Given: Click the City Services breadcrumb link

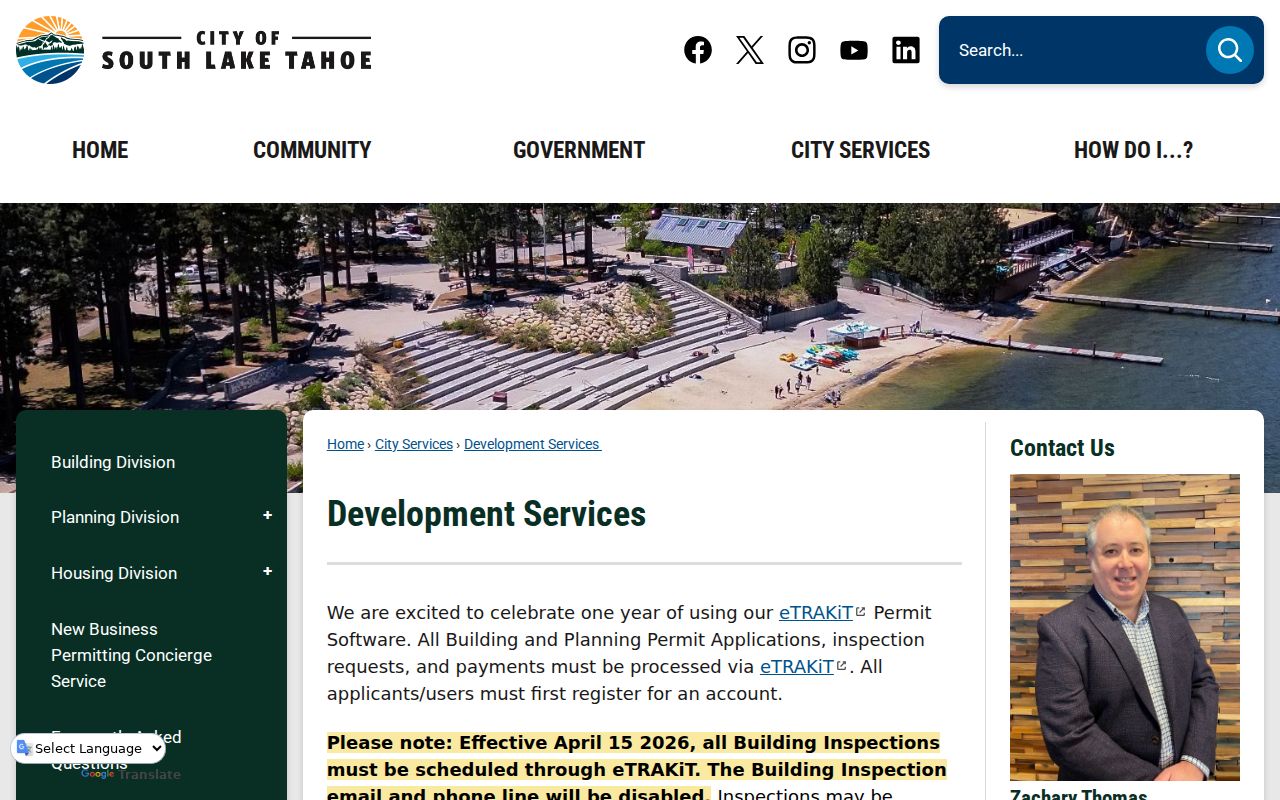Looking at the screenshot, I should tap(414, 444).
